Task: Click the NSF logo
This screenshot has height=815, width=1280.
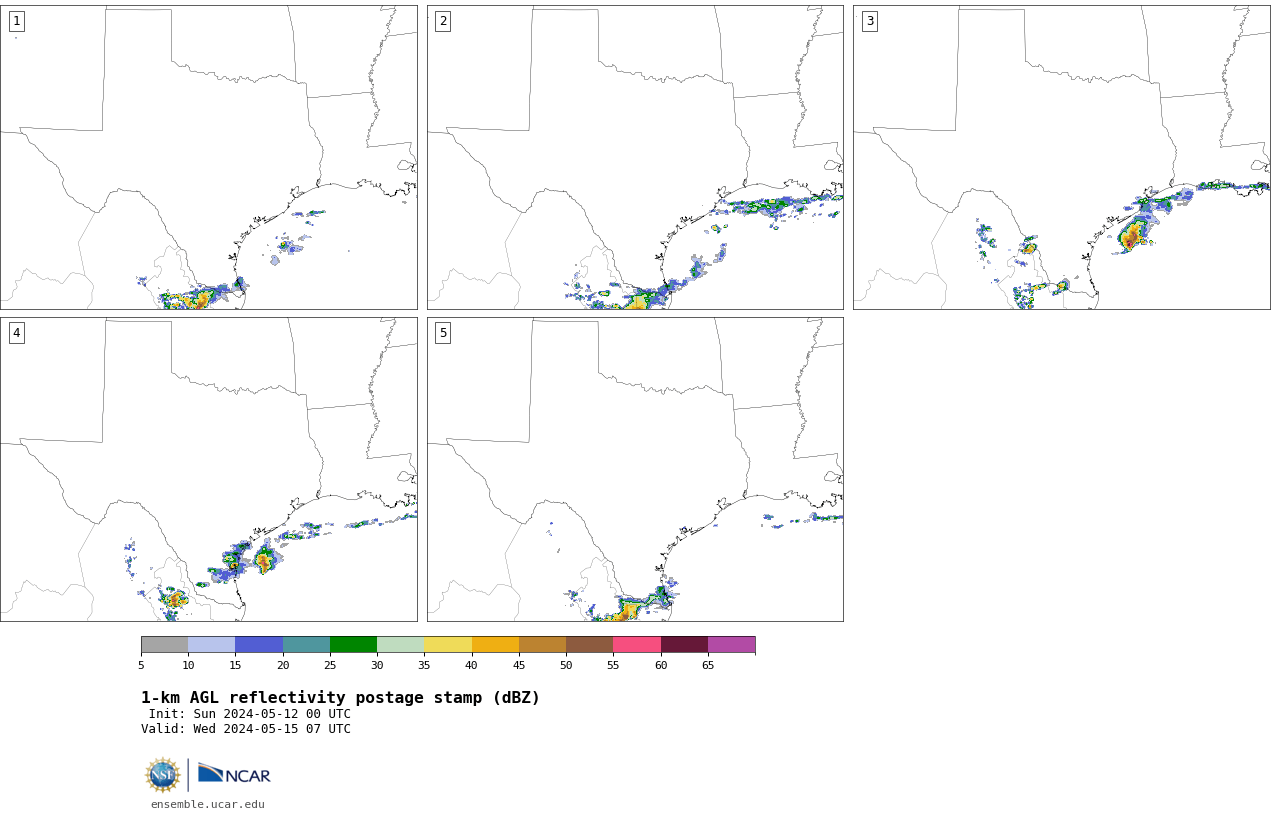Action: pos(162,775)
